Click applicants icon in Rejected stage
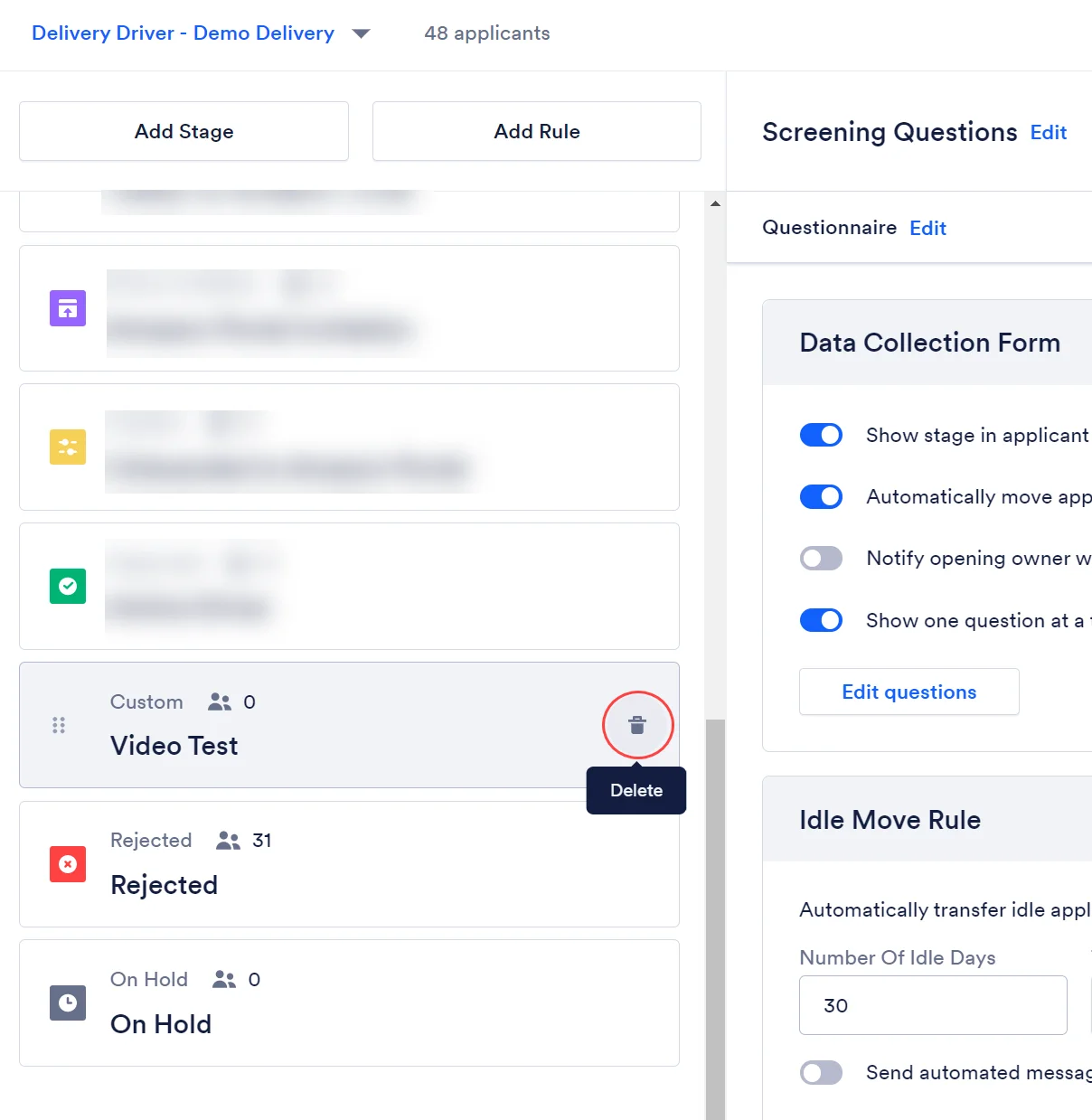The image size is (1092, 1120). click(228, 841)
